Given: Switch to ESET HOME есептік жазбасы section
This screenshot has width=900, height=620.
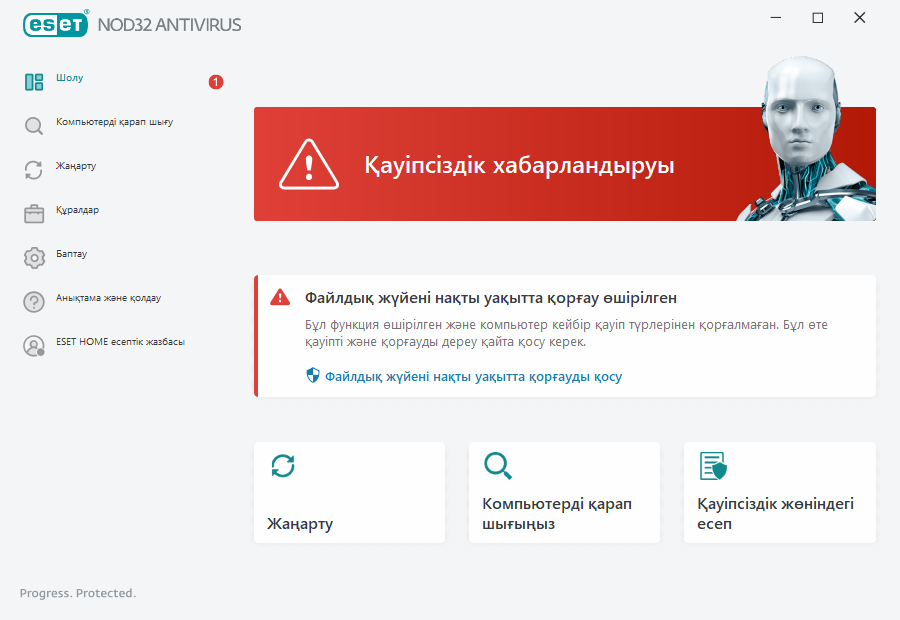Looking at the screenshot, I should tap(122, 342).
